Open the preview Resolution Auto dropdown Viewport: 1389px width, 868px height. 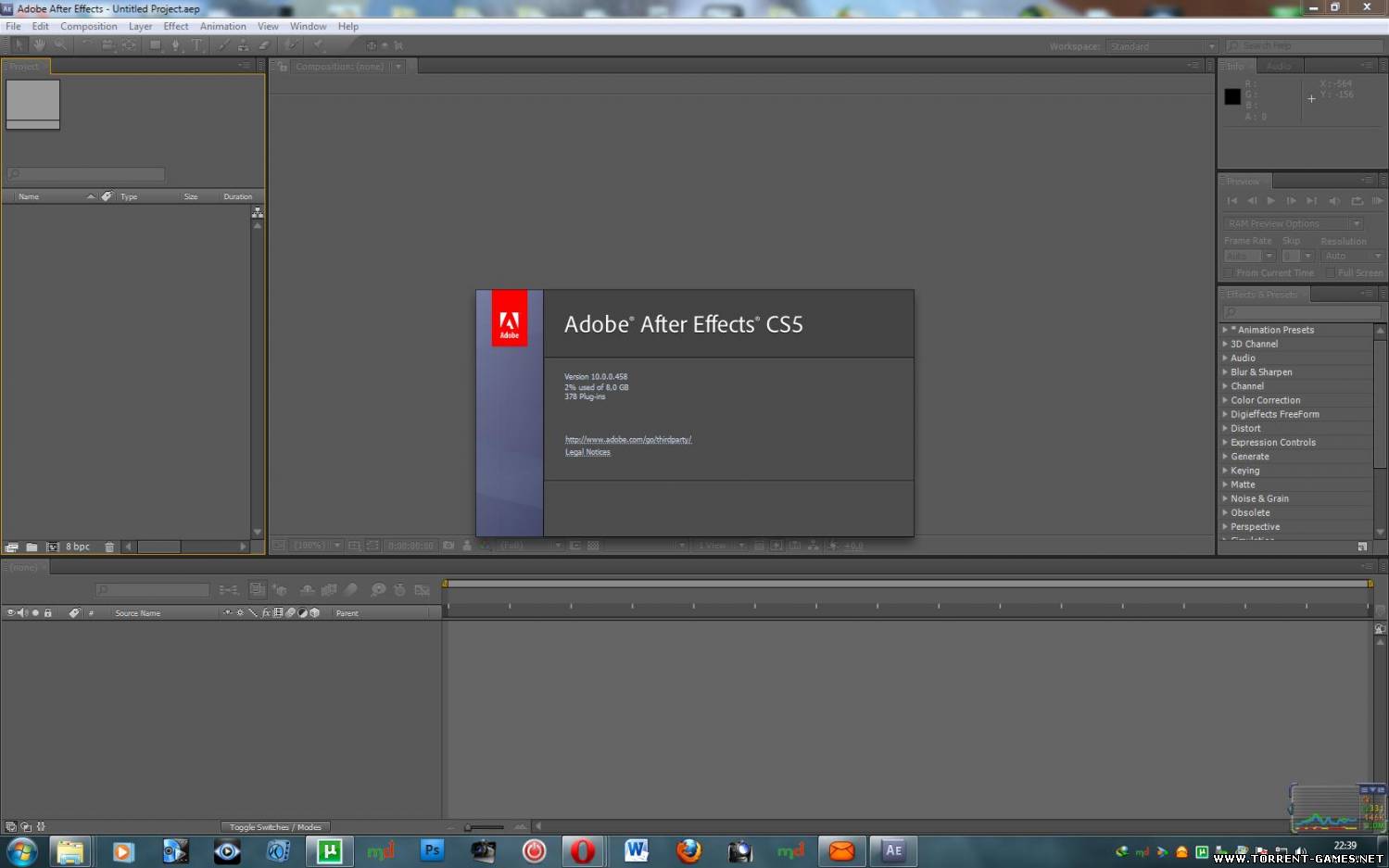coord(1353,256)
